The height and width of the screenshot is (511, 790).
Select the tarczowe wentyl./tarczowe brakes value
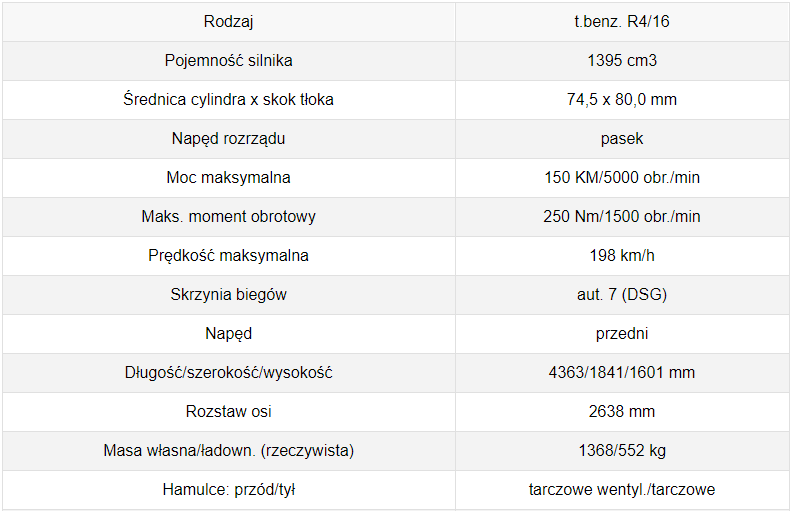[622, 489]
